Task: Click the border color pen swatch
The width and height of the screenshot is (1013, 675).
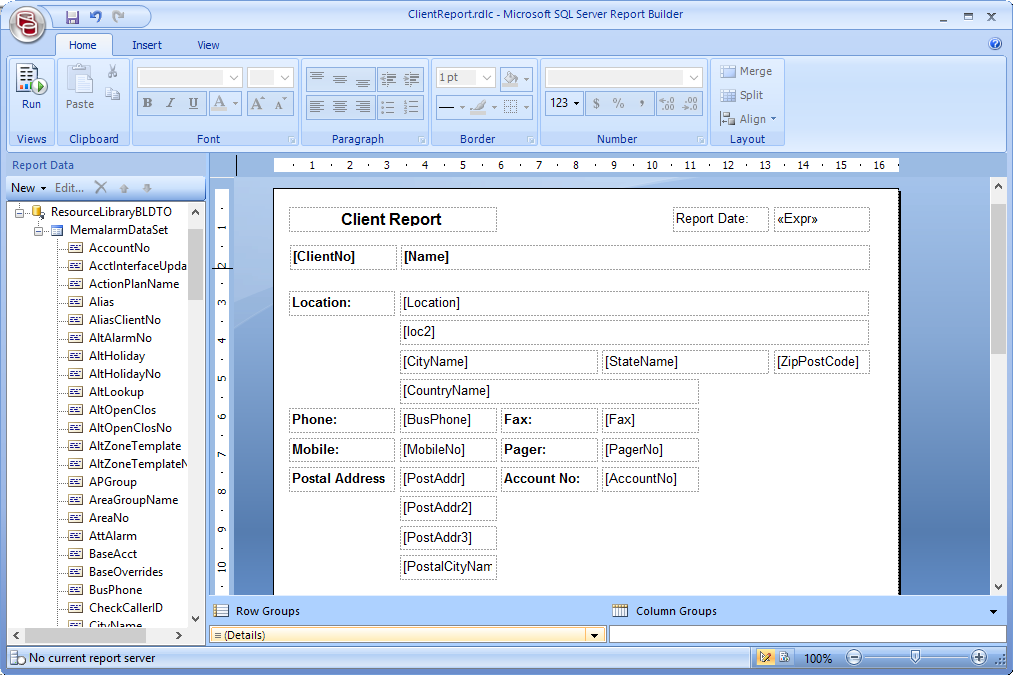Action: pos(478,107)
